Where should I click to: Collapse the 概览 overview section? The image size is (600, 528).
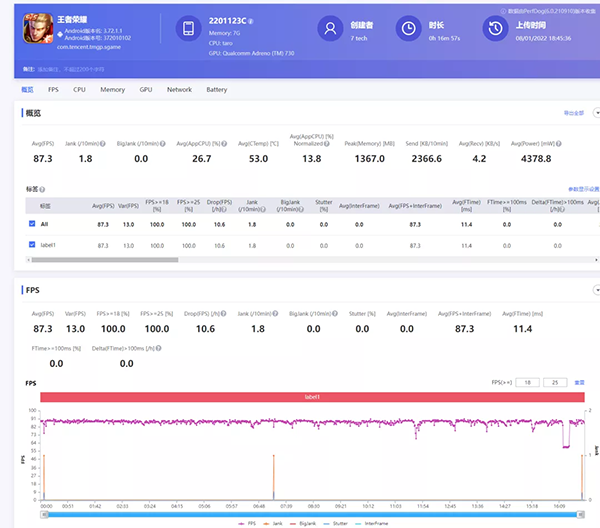coord(597,113)
